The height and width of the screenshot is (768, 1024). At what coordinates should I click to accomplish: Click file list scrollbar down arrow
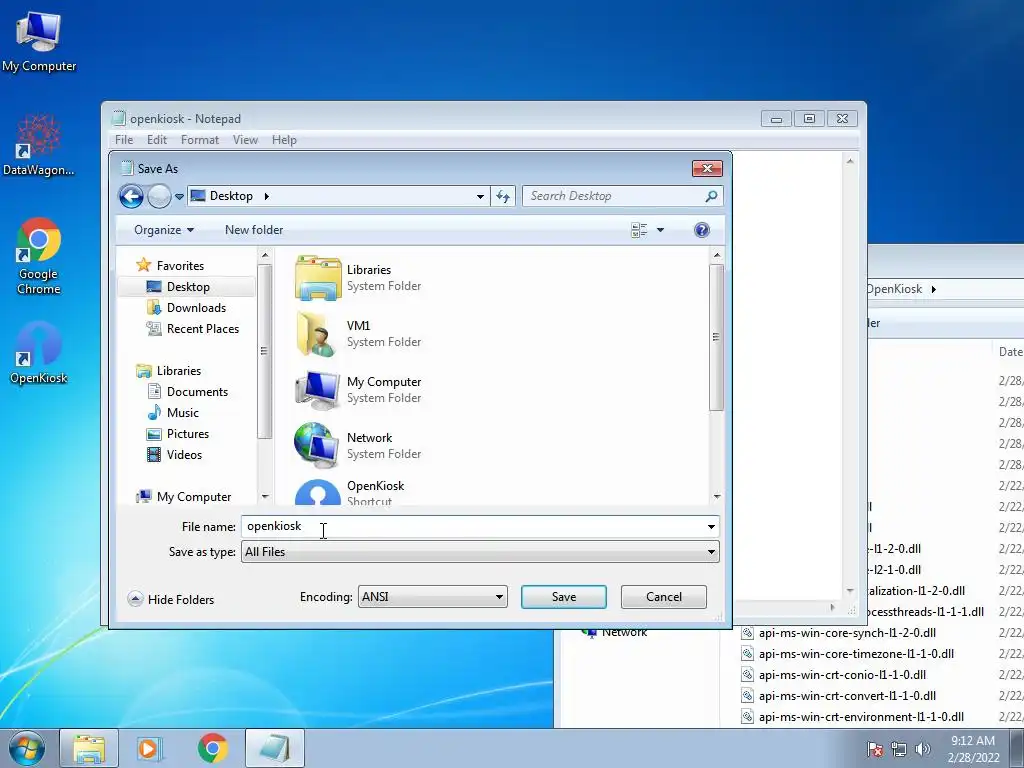[x=716, y=497]
